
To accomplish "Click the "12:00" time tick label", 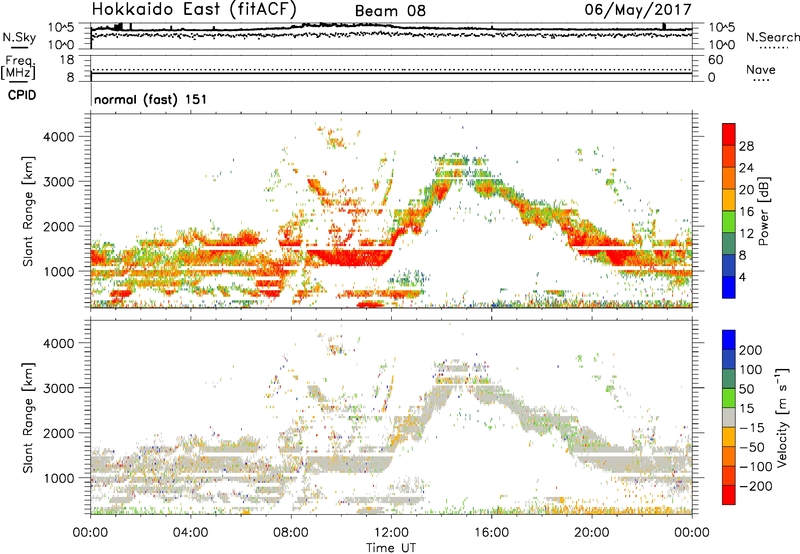I will point(391,533).
